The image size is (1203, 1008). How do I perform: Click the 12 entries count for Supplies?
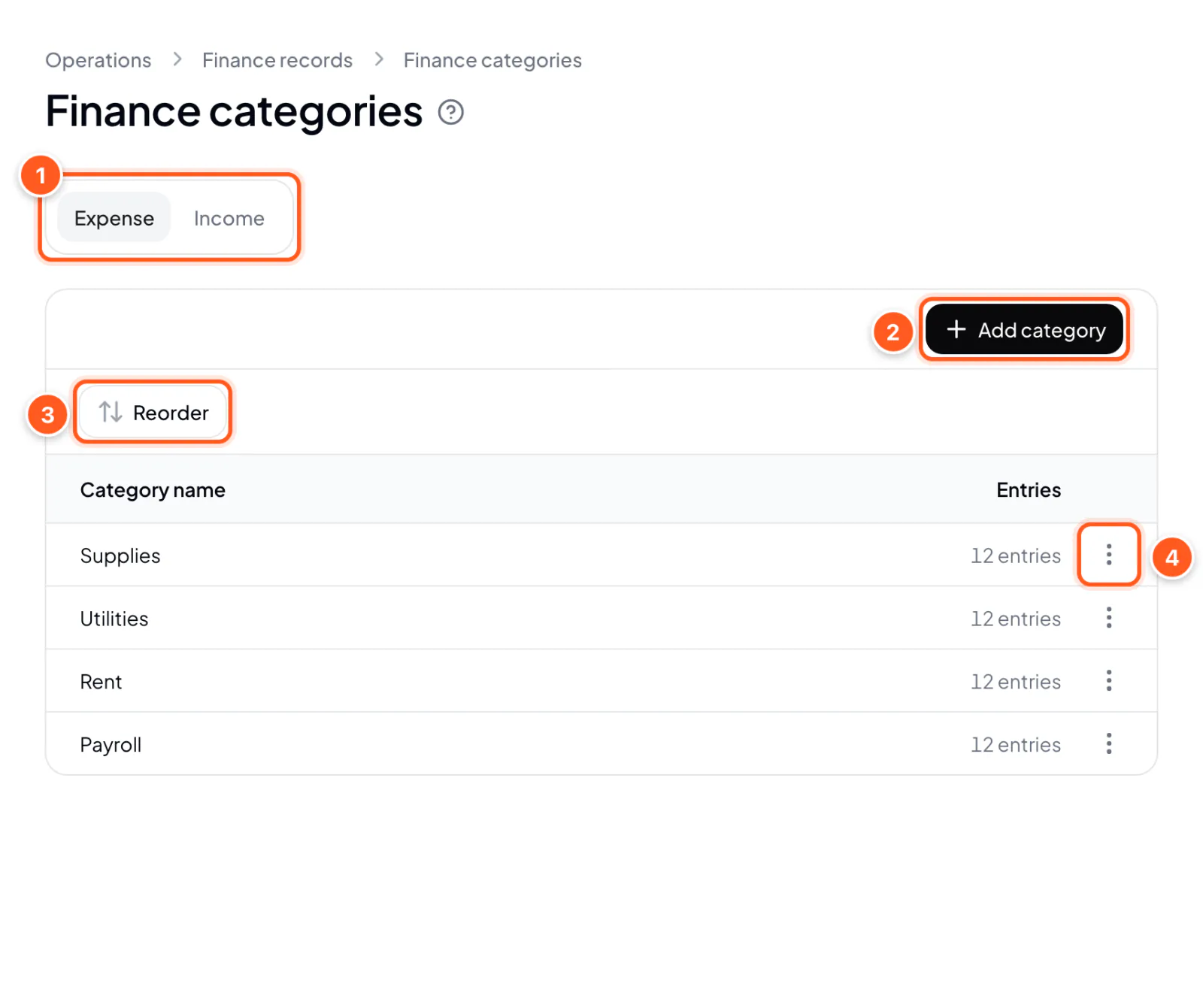[1016, 555]
